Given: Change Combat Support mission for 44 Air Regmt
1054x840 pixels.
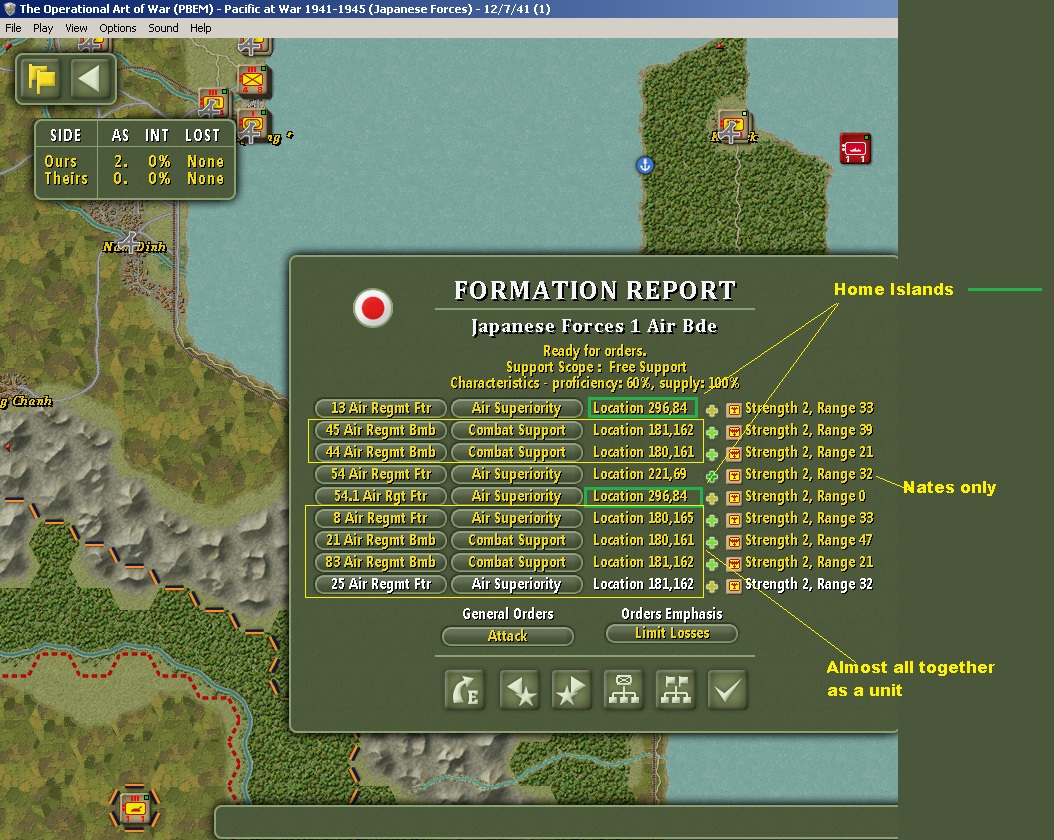Looking at the screenshot, I should tap(516, 452).
